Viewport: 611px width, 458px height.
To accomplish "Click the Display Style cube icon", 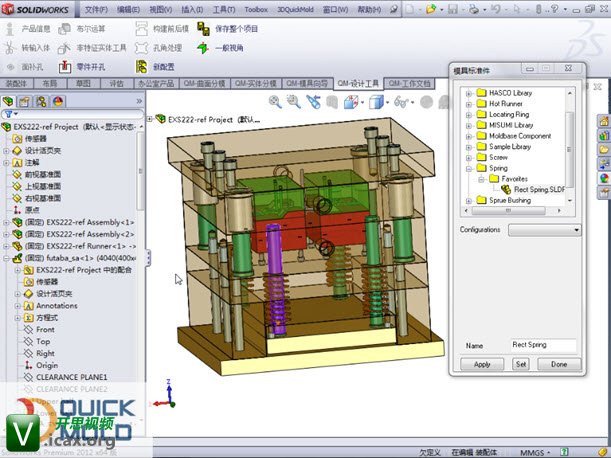I will point(376,103).
